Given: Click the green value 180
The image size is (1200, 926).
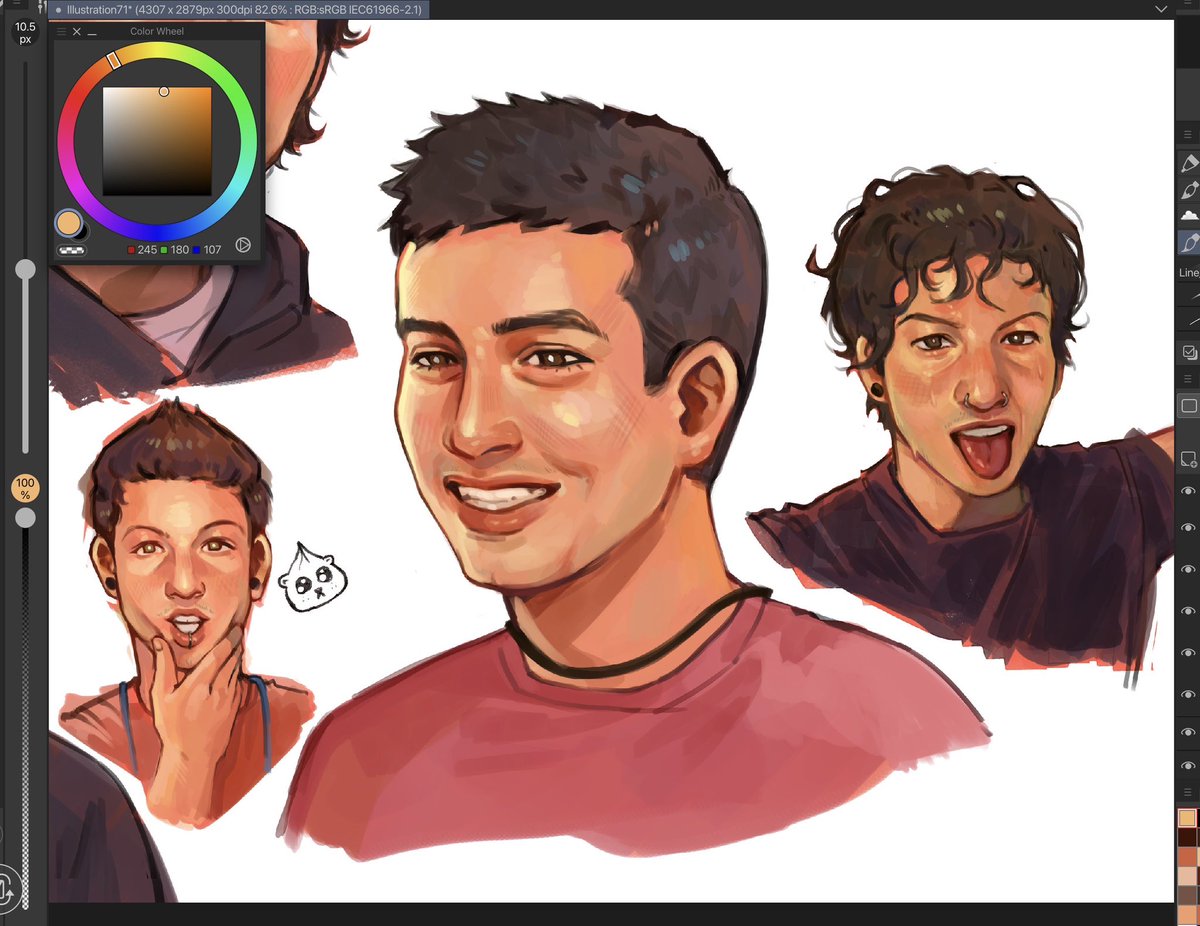Looking at the screenshot, I should 180,249.
